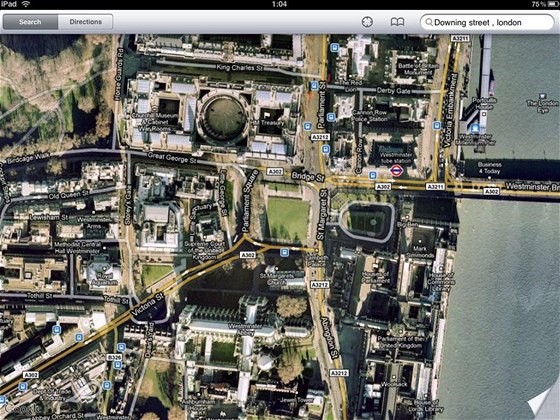This screenshot has height=420, width=560.
Task: Tap the 'Westminster Br' bridge label
Action: [532, 186]
